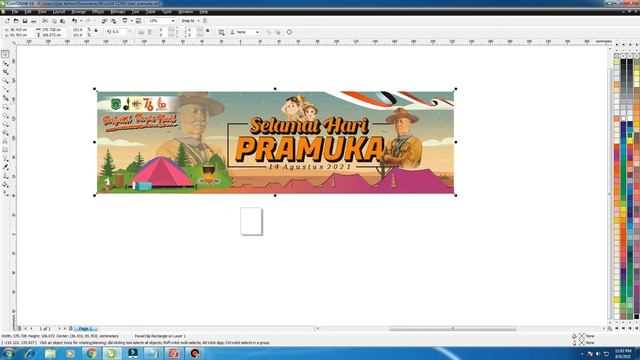Image resolution: width=640 pixels, height=360 pixels.
Task: Select the Eyedropper tool
Action: click(5, 167)
